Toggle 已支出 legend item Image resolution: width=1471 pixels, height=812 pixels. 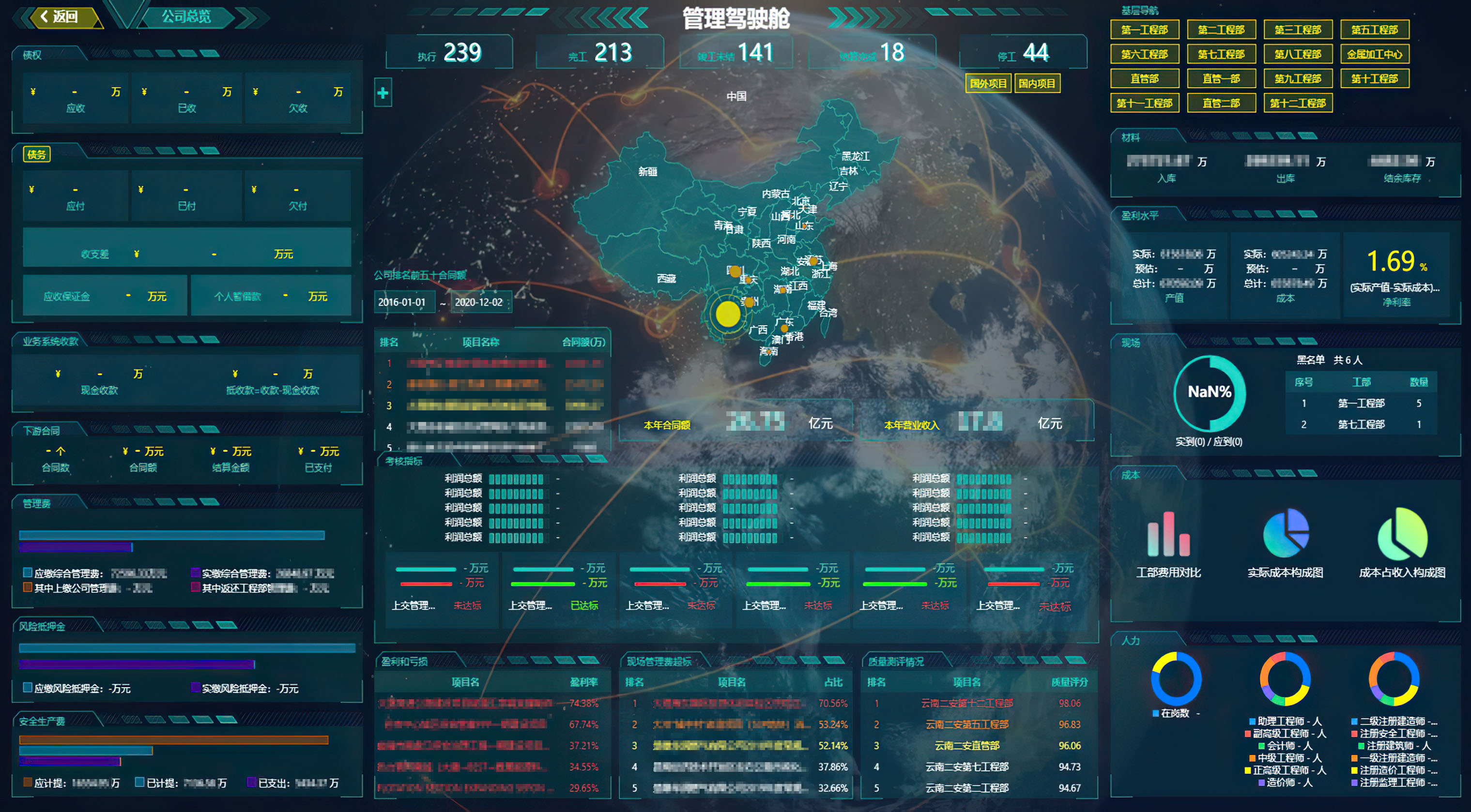[293, 783]
